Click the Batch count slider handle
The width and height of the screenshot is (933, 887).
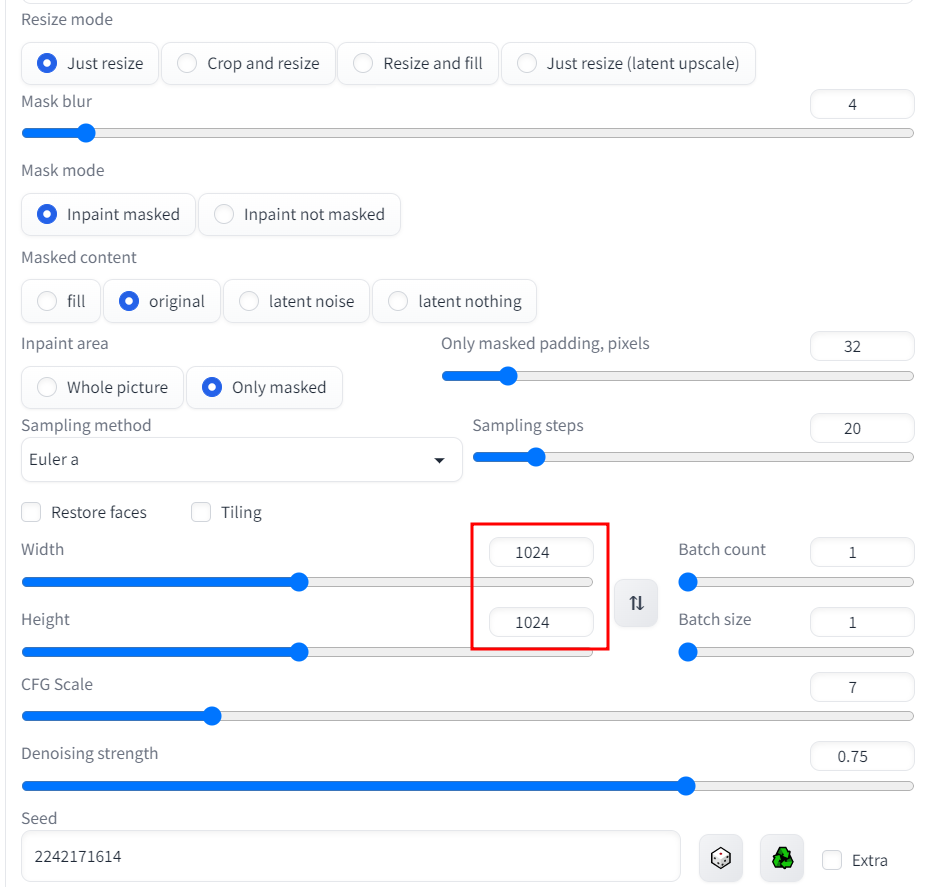[x=688, y=582]
